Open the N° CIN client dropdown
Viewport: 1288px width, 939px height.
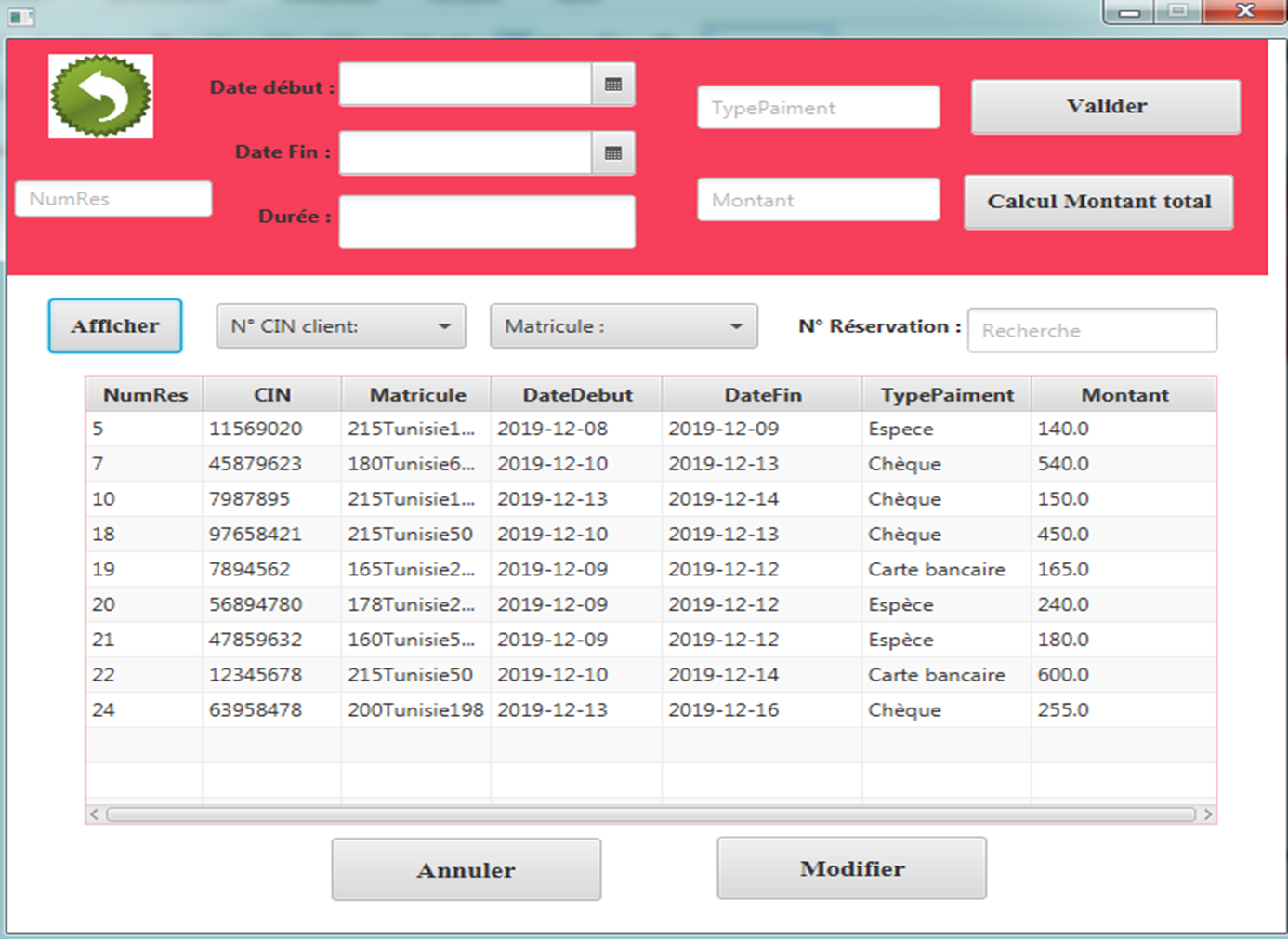340,325
